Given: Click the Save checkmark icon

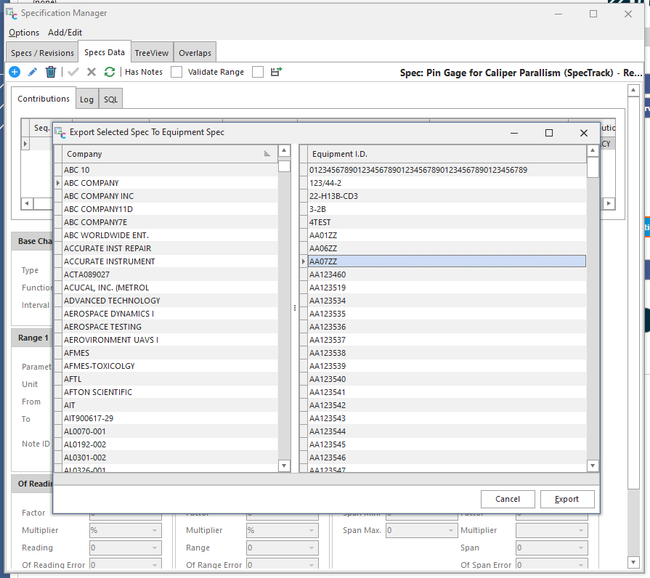Looking at the screenshot, I should pos(73,72).
